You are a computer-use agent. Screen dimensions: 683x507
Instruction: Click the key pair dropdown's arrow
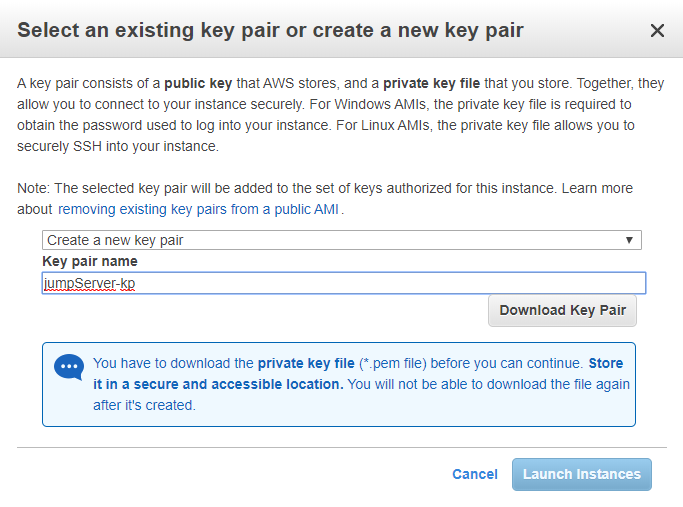point(629,240)
